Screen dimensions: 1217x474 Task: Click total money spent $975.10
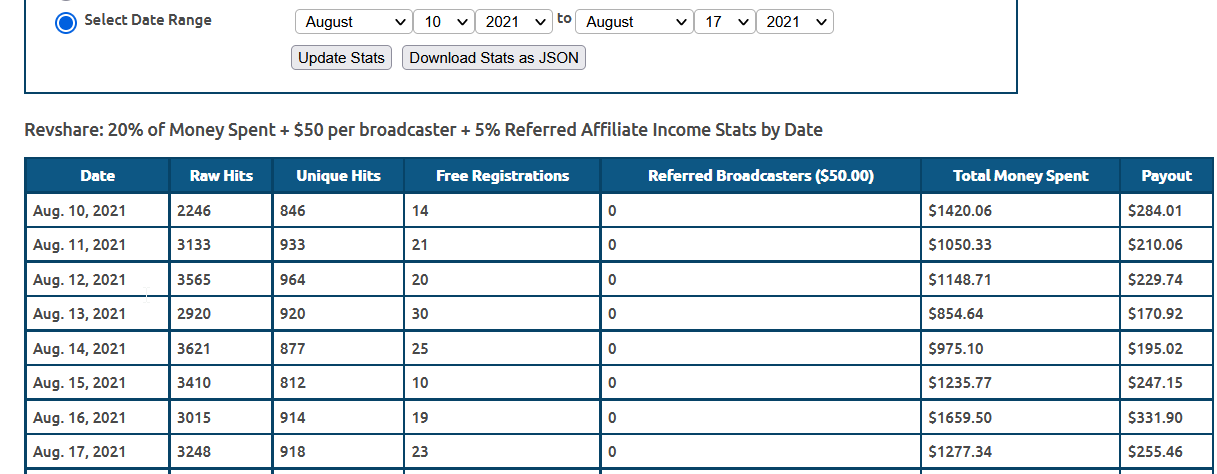click(956, 349)
